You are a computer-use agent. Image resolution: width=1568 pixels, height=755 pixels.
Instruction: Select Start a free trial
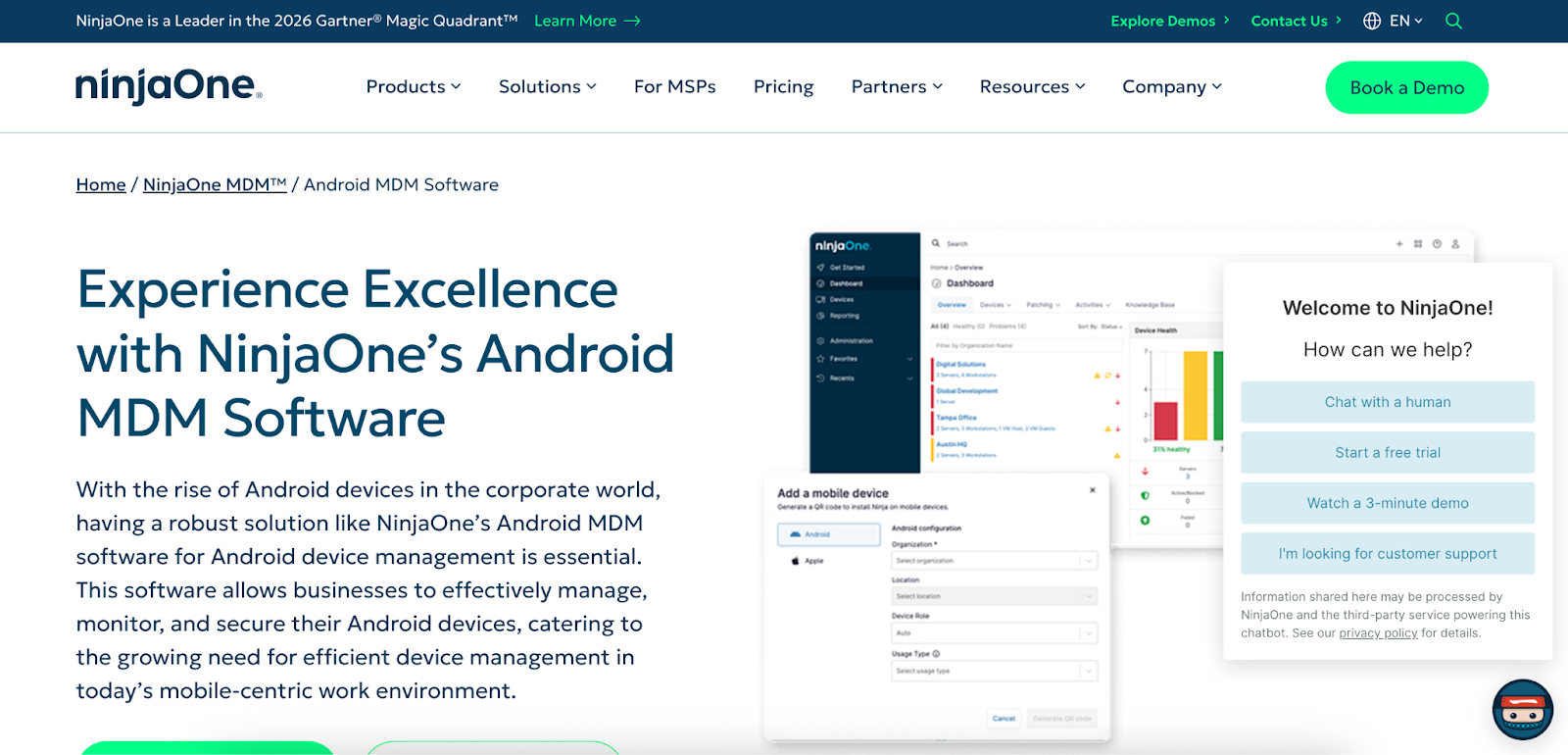tap(1388, 453)
